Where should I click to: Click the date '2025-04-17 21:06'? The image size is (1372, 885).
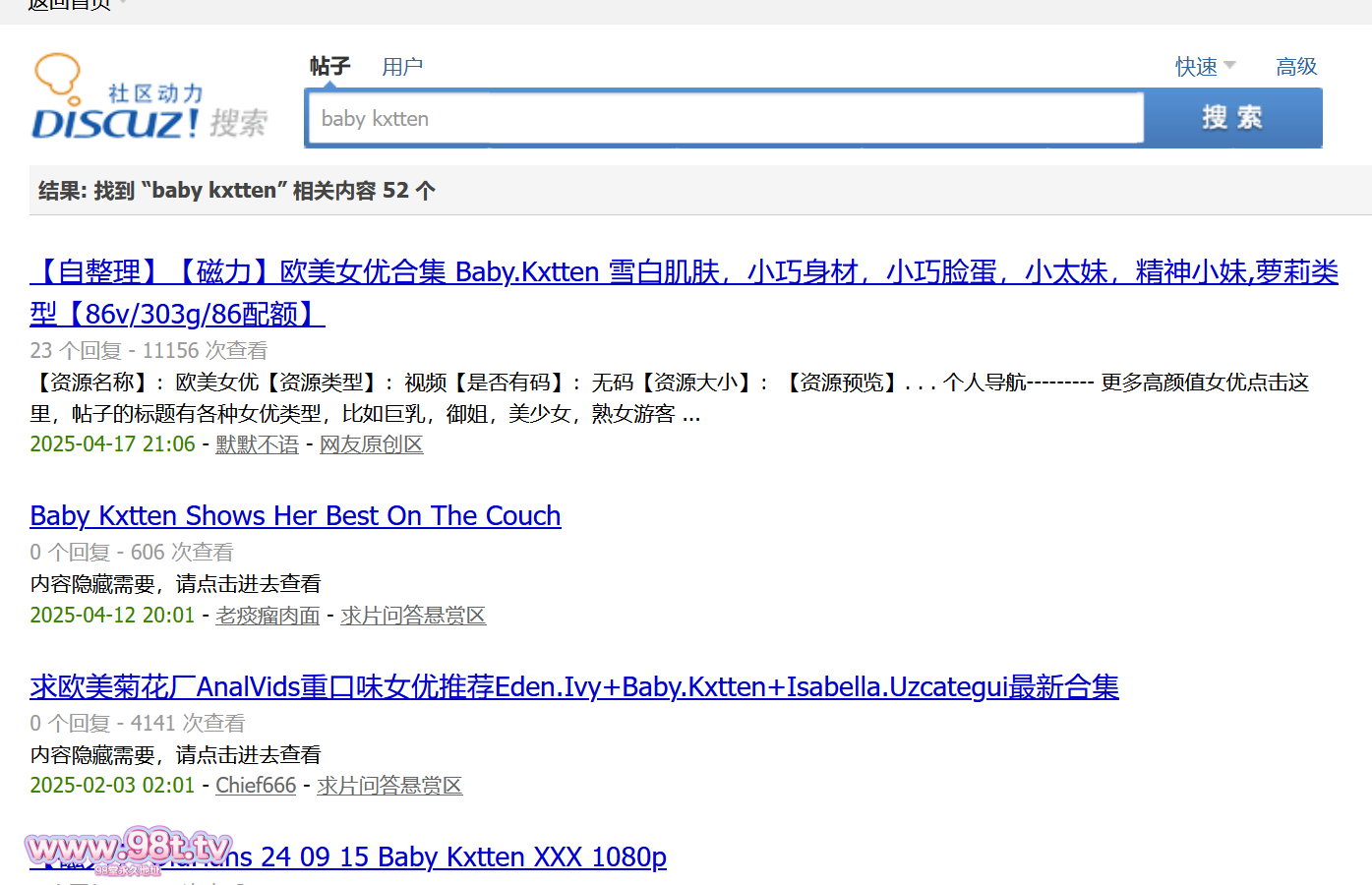click(x=112, y=444)
